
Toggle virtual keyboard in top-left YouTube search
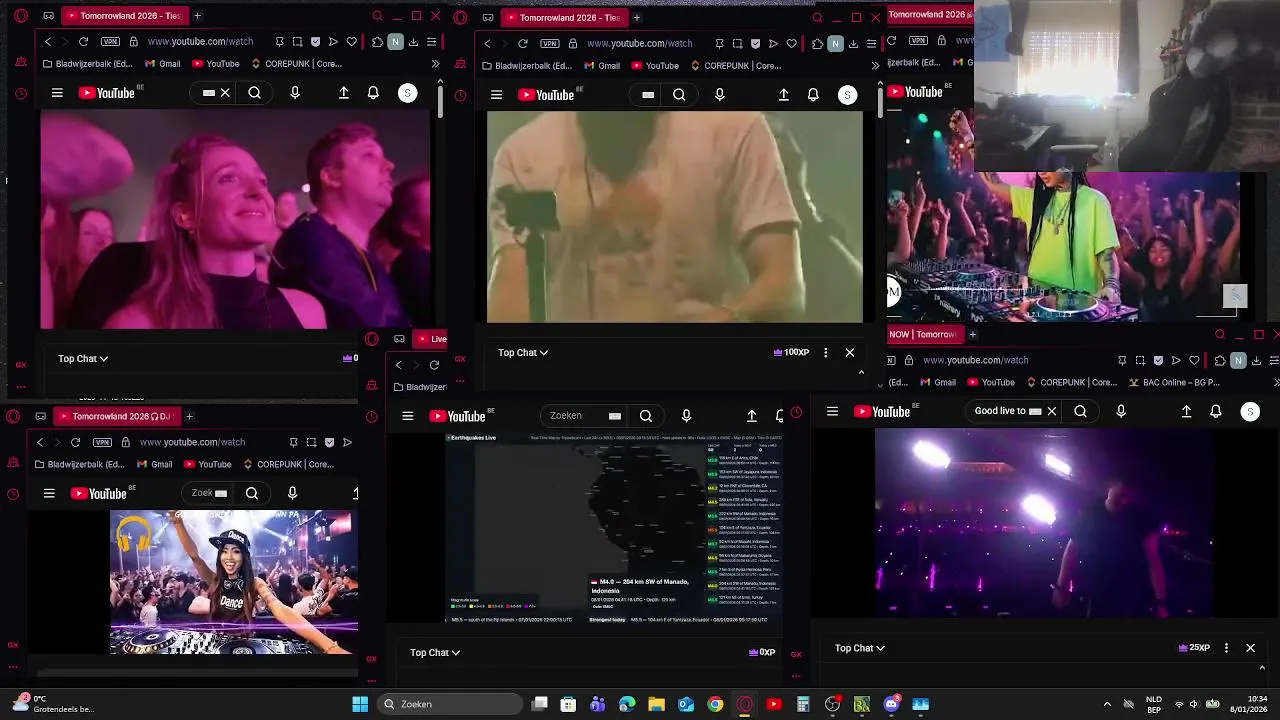pyautogui.click(x=209, y=93)
